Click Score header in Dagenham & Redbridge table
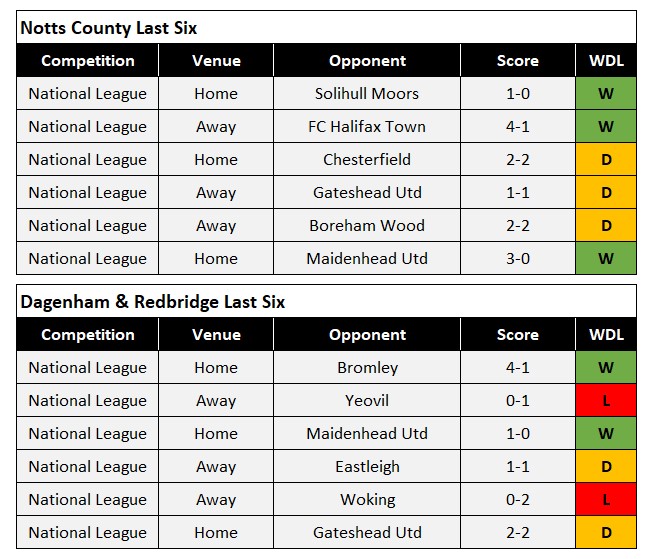The width and height of the screenshot is (653, 559). tap(517, 335)
